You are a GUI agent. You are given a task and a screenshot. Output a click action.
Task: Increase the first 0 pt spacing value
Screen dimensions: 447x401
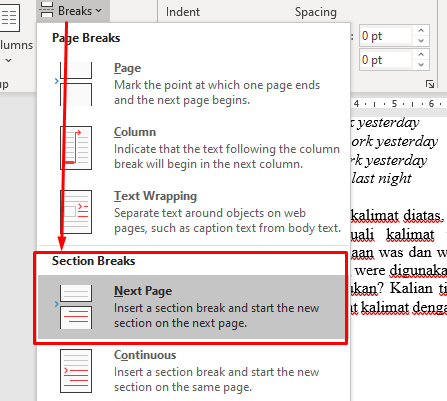(x=421, y=30)
